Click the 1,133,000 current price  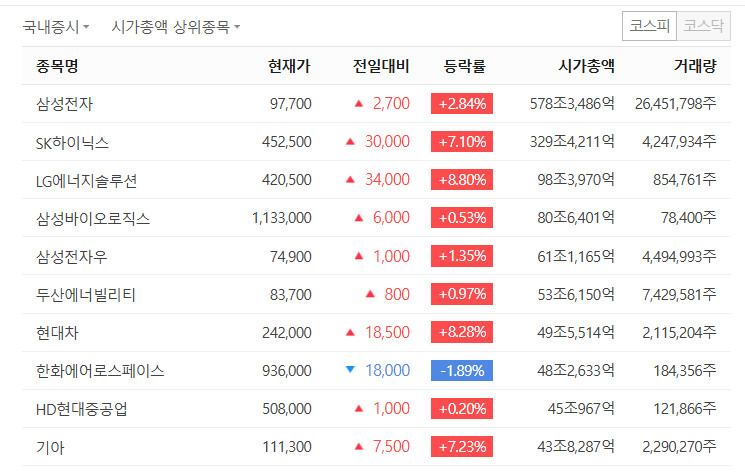click(x=282, y=218)
